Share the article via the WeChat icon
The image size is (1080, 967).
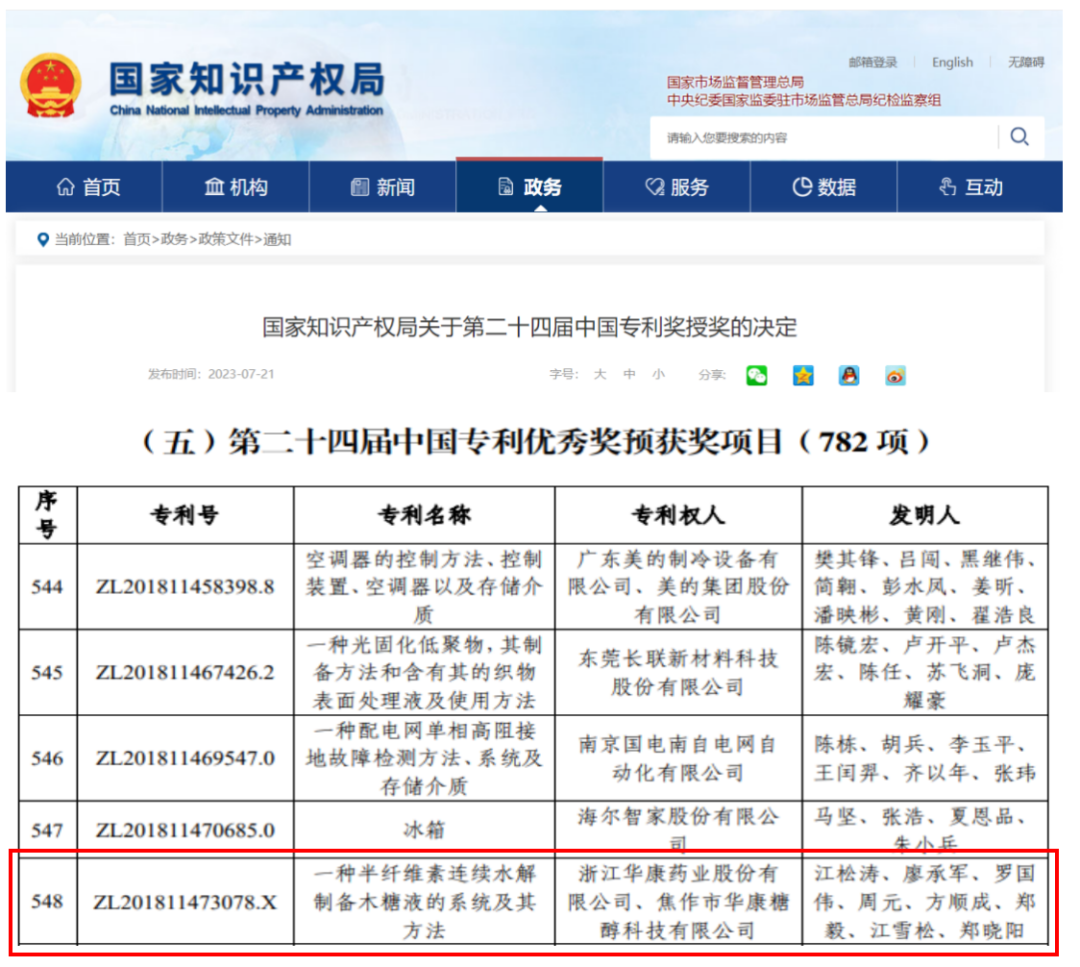[x=758, y=375]
